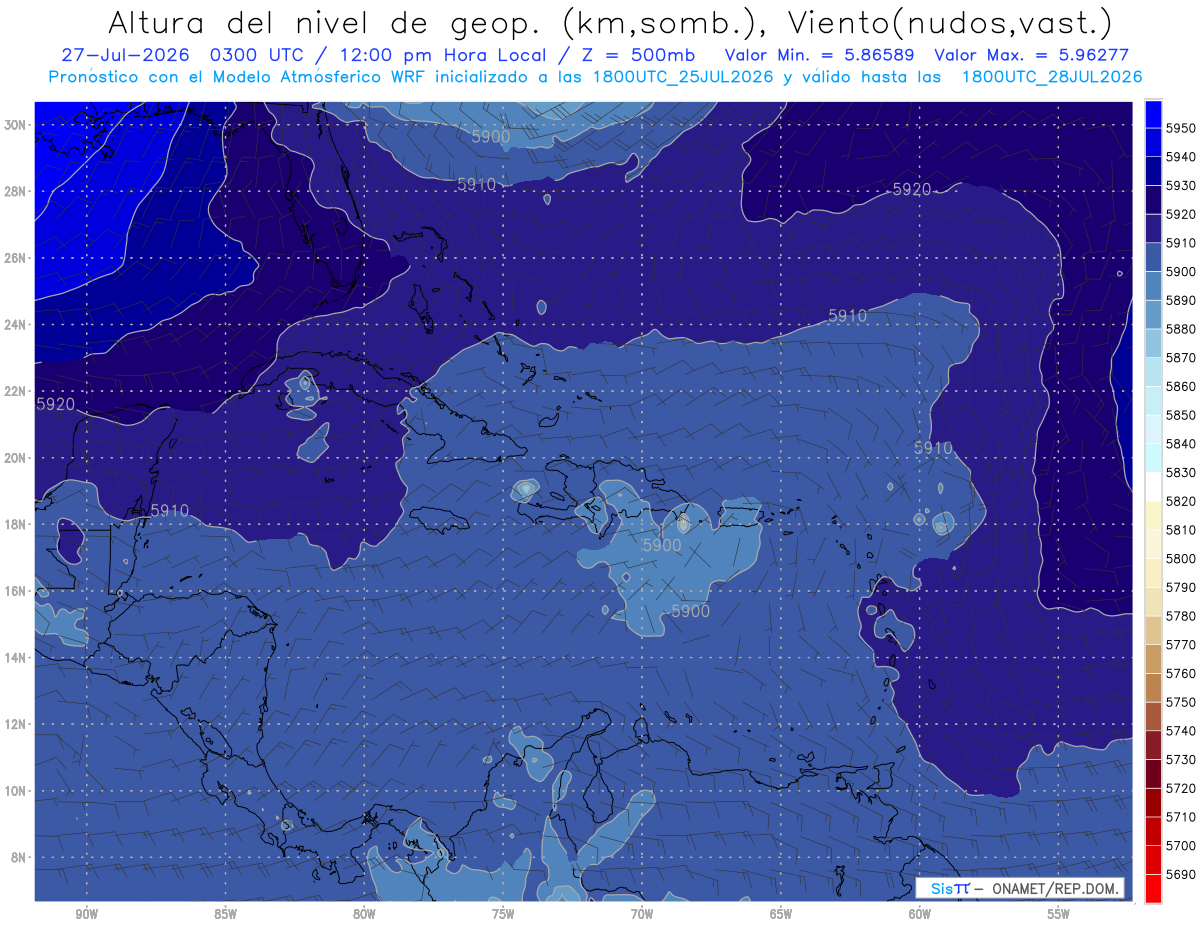Viewport: 1200px width, 927px height.
Task: Click the '5730' value on the color legend
Action: coord(1181,759)
